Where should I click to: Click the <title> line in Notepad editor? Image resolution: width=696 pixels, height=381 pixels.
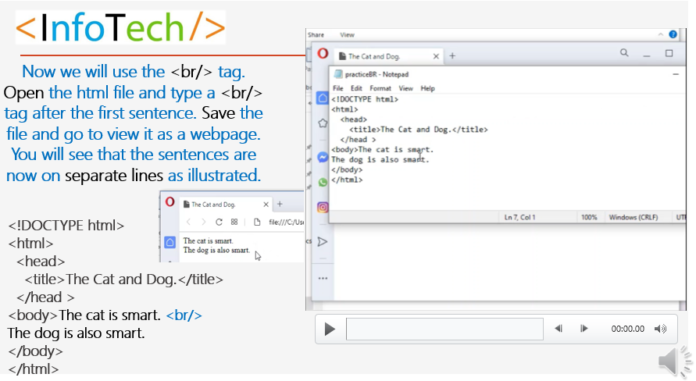(x=419, y=129)
